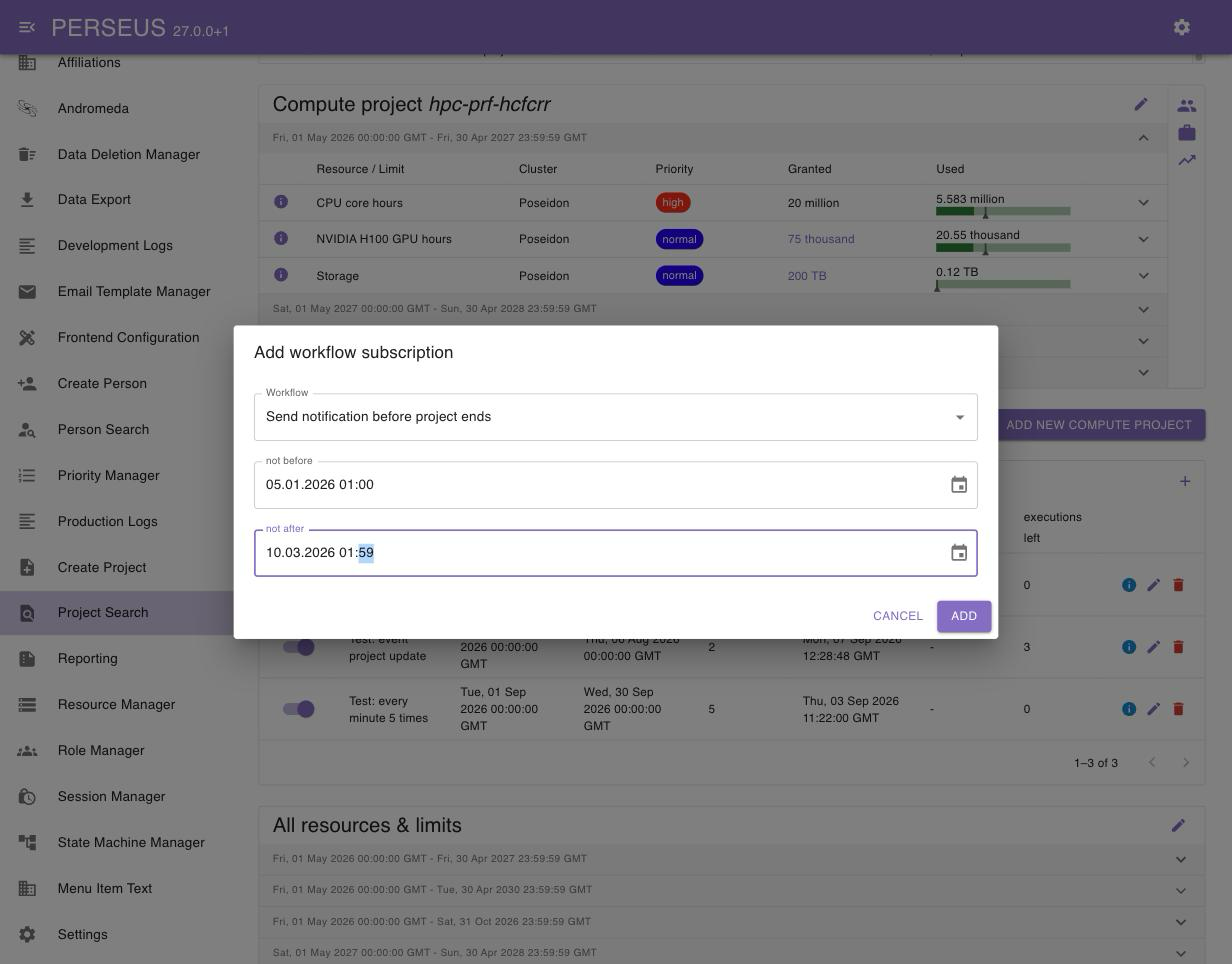Go to next page of subscriptions
1232x964 pixels.
coord(1186,763)
